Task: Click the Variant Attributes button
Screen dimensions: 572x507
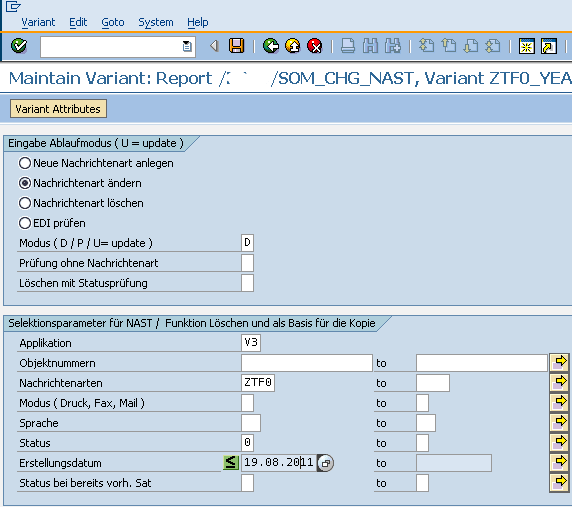Action: coord(58,109)
